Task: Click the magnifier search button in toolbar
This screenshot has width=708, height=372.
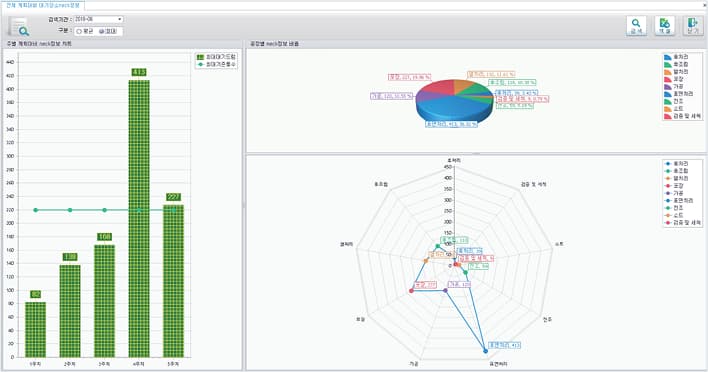Action: [636, 26]
